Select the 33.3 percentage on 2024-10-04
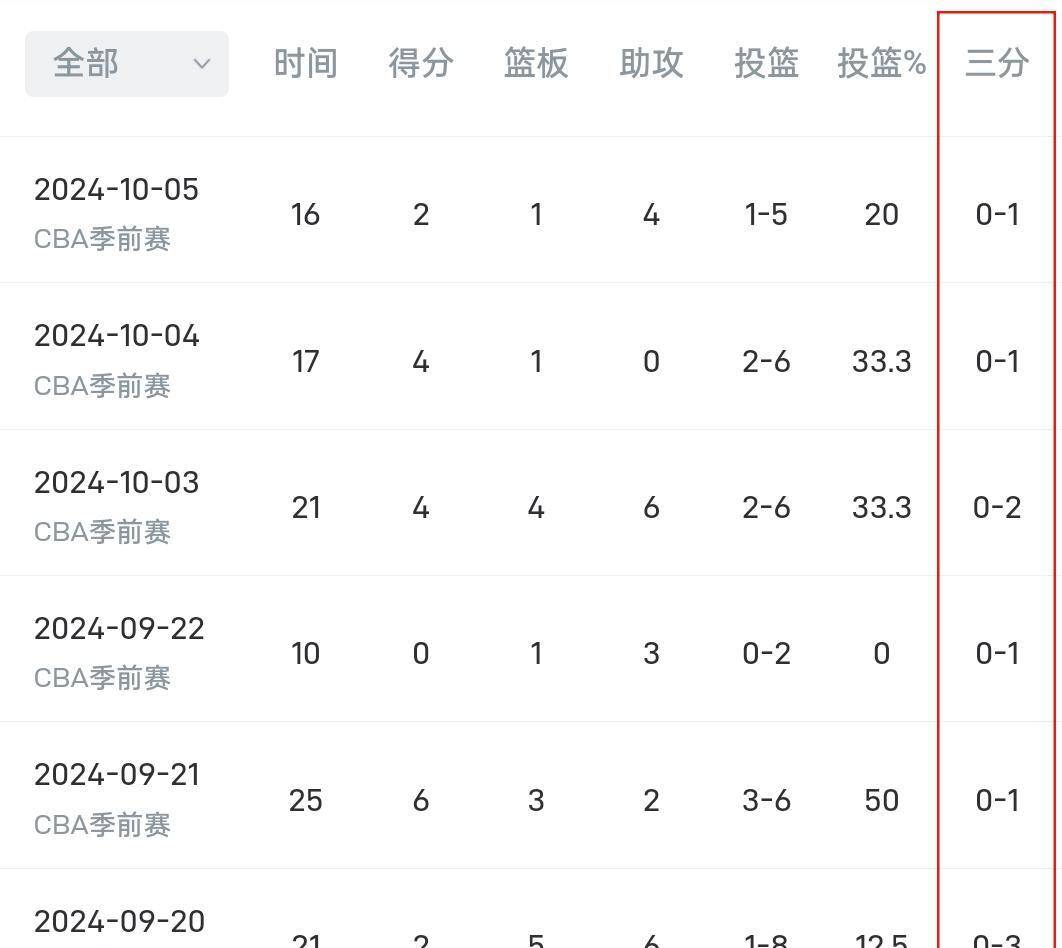Viewport: 1062px width, 948px height. tap(882, 362)
